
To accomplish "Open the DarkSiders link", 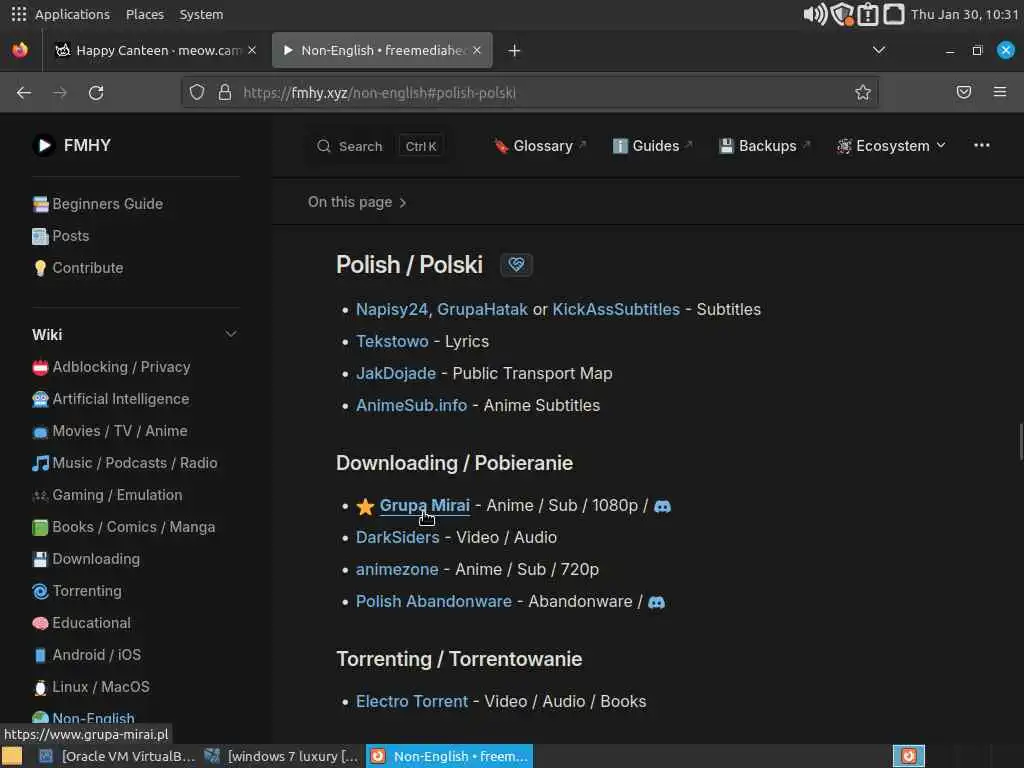I will (398, 537).
